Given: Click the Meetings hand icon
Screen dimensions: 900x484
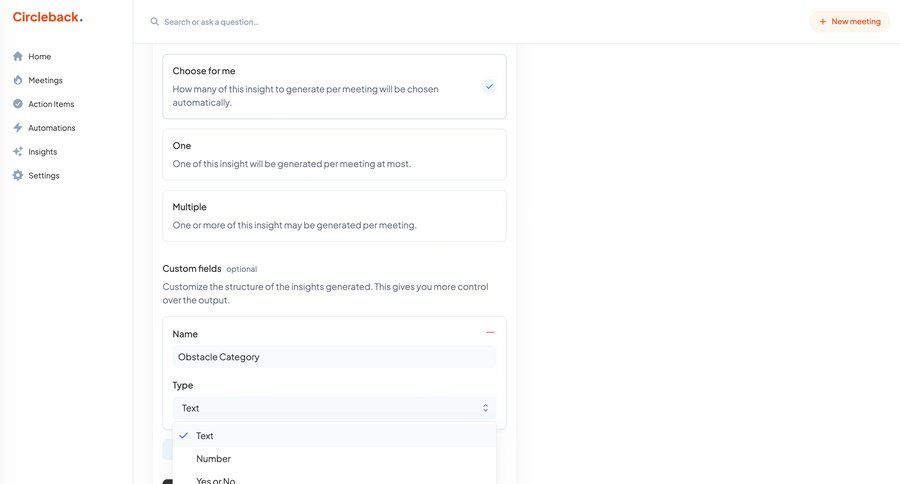Looking at the screenshot, I should 18,80.
